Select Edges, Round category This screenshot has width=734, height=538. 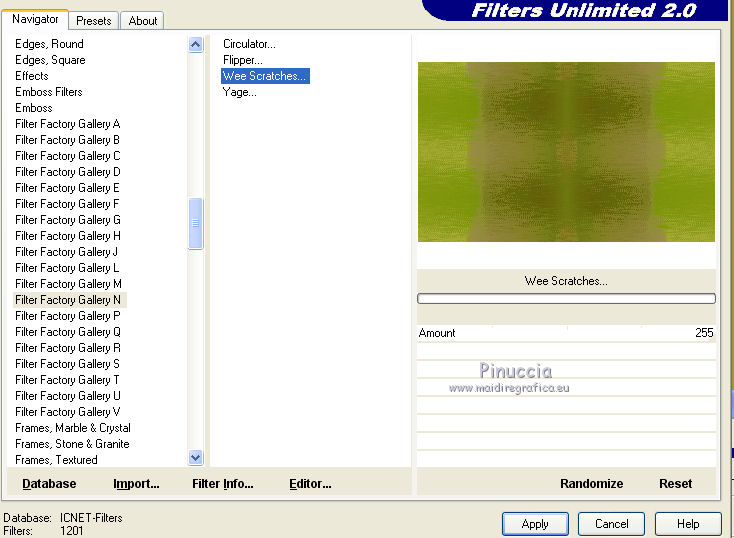pyautogui.click(x=49, y=44)
